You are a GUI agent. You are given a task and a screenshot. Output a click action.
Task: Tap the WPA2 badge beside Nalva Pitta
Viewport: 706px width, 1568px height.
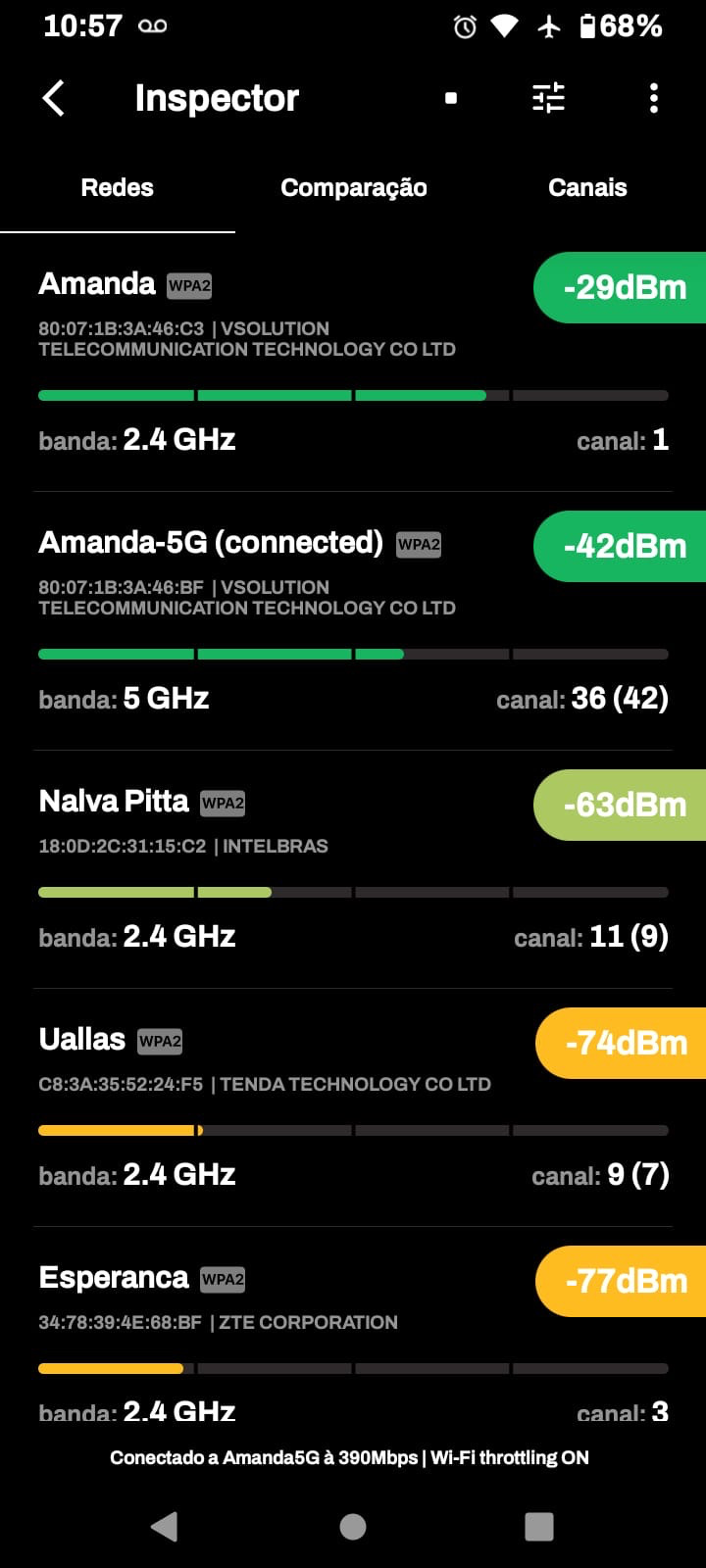(223, 804)
